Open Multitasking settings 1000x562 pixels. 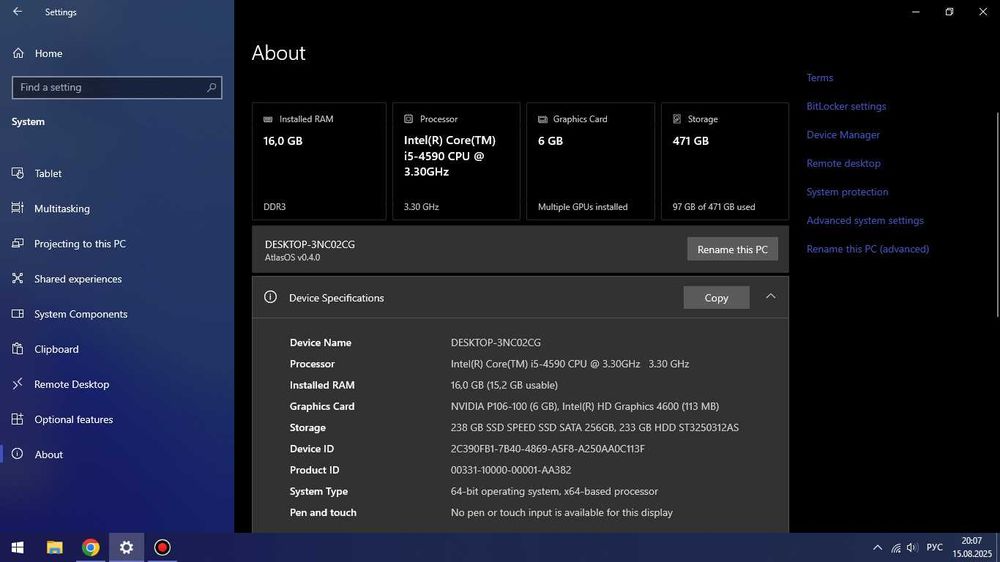coord(61,209)
